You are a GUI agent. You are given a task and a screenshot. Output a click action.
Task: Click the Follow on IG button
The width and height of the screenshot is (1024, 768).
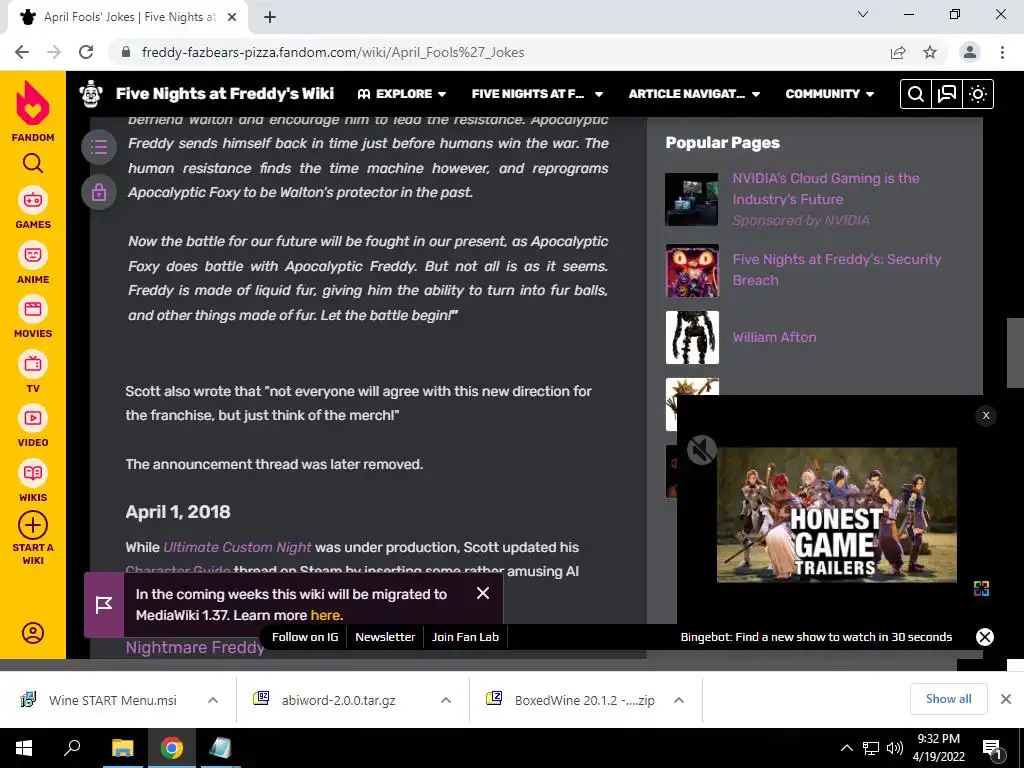click(305, 637)
